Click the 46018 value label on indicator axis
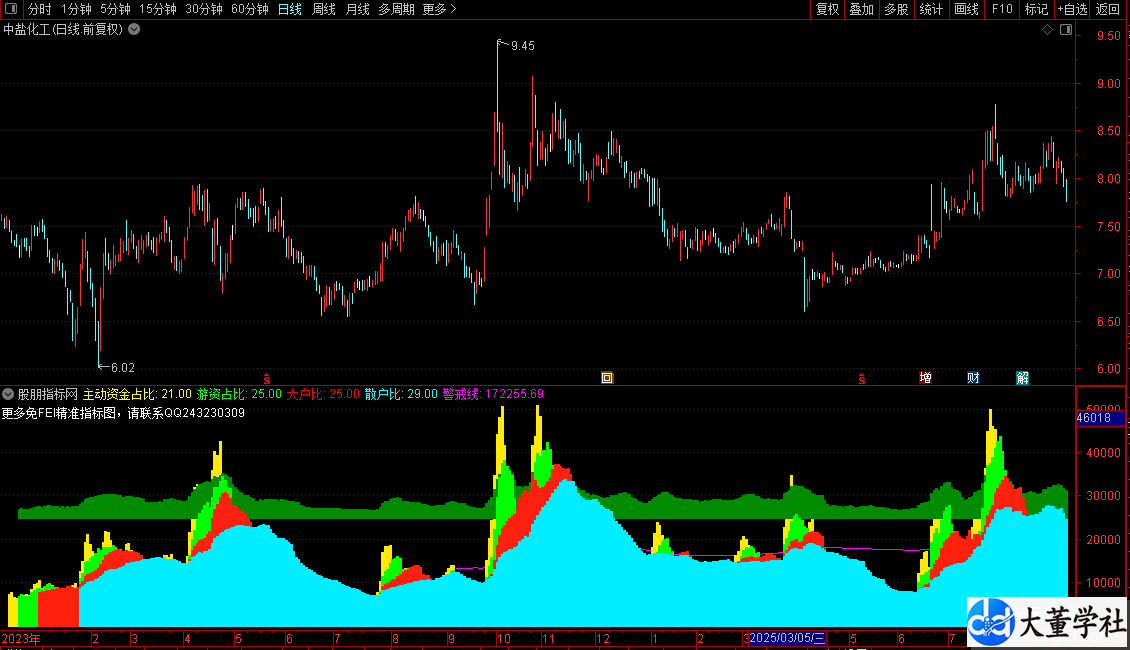The height and width of the screenshot is (650, 1130). point(1093,418)
